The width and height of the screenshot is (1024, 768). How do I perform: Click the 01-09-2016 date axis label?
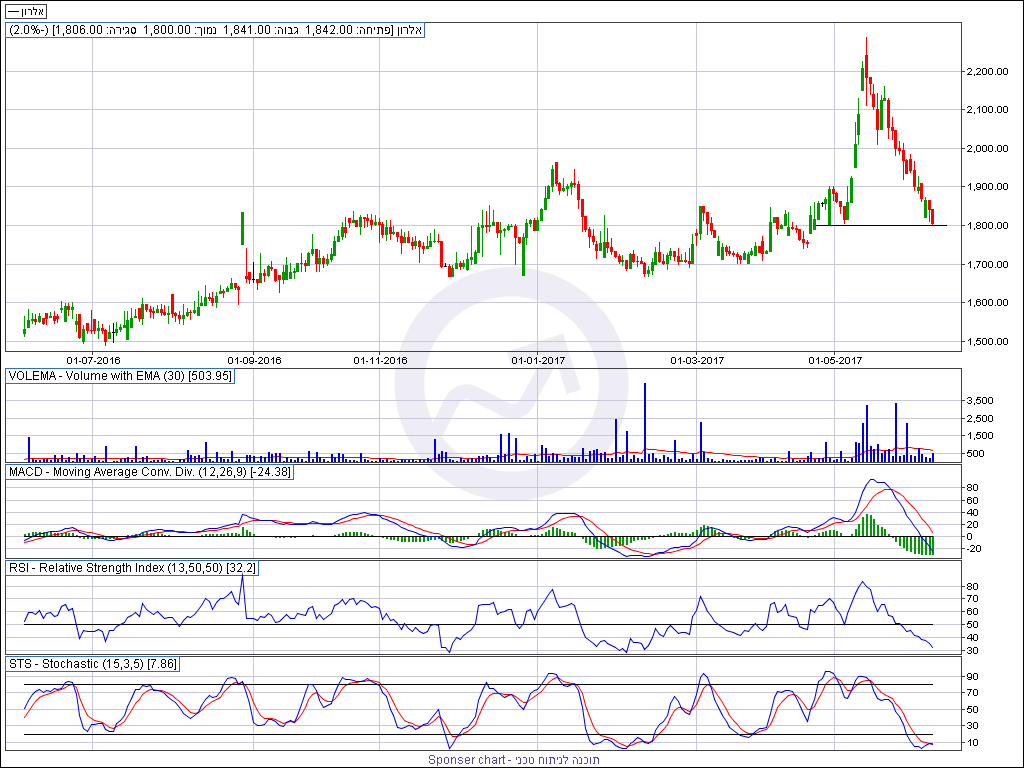tap(254, 359)
